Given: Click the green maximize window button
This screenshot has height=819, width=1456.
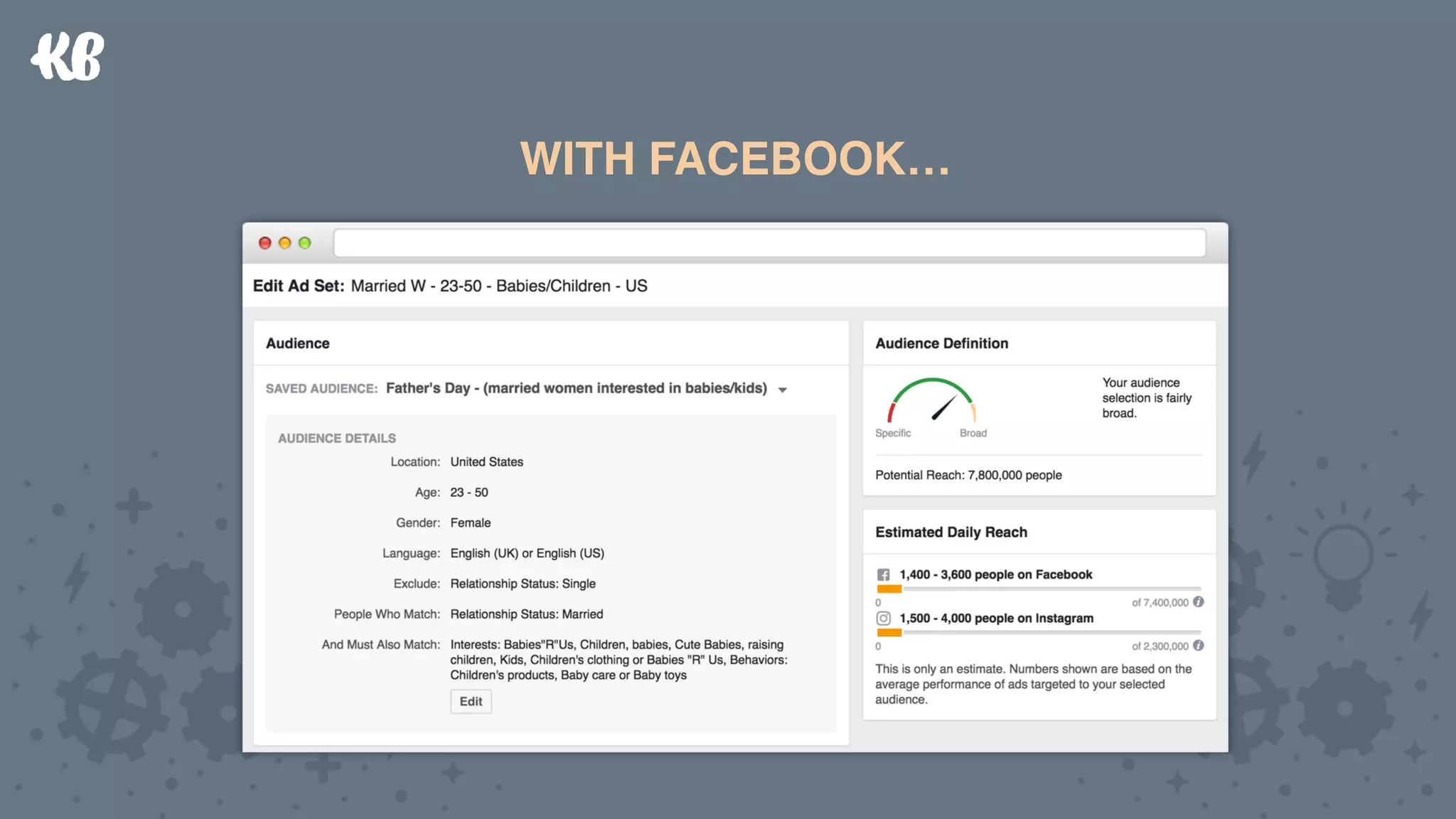Looking at the screenshot, I should [305, 243].
